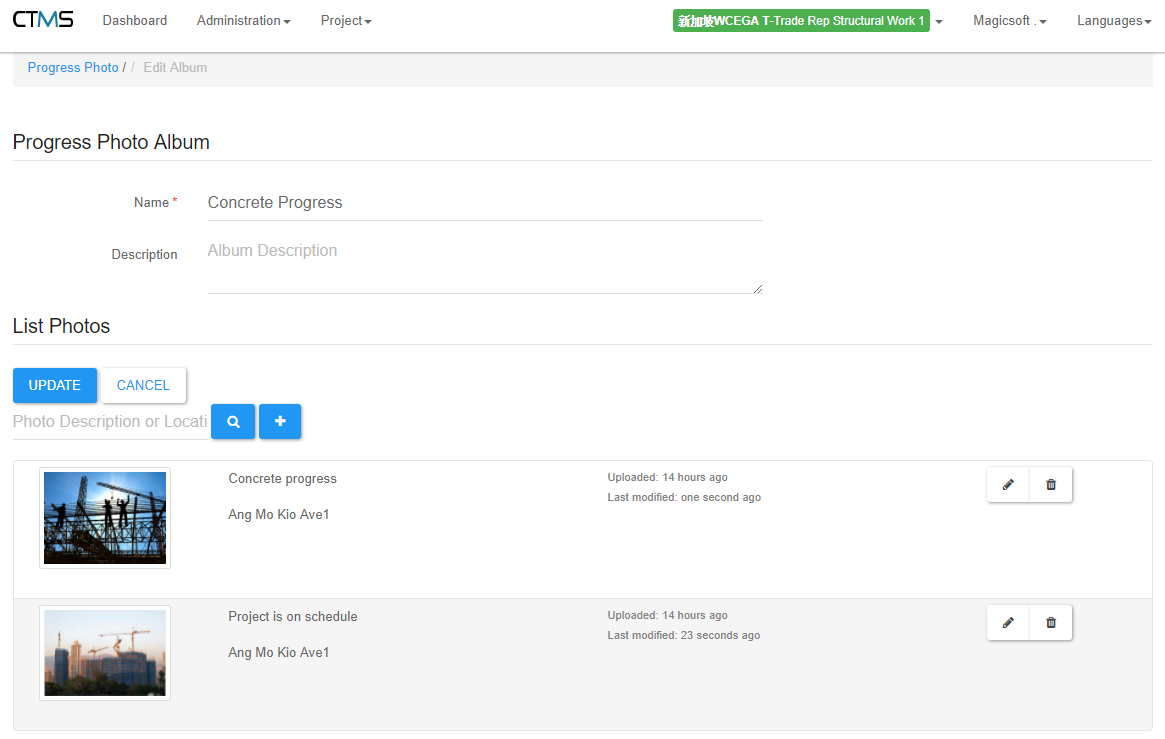This screenshot has width=1165, height=739.
Task: Click 'Uploaded: 14 hours ago' in Concrete progress row
Action: tap(667, 478)
